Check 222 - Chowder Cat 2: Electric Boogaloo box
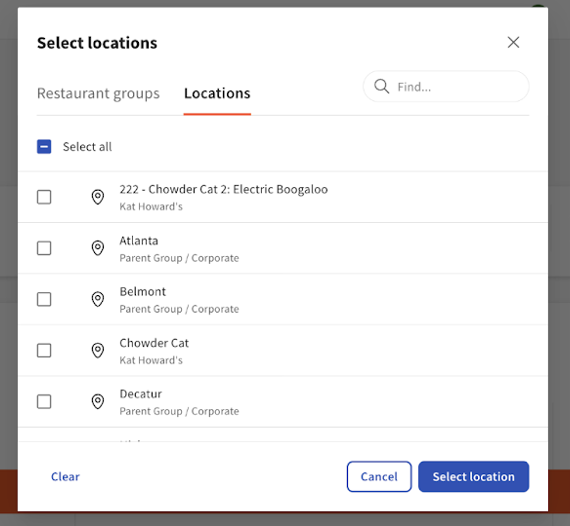Screen dimensions: 570x526 click(44, 197)
